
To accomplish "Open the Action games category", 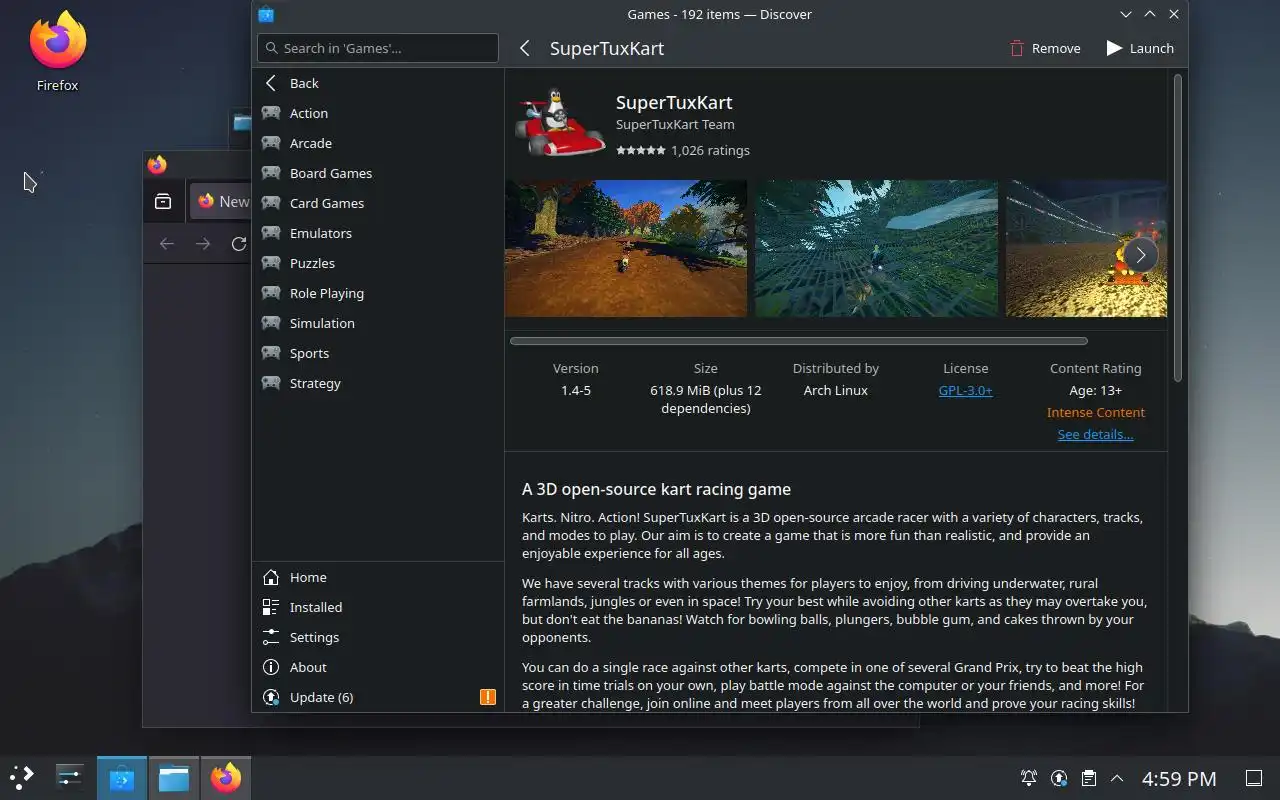I will click(378, 113).
